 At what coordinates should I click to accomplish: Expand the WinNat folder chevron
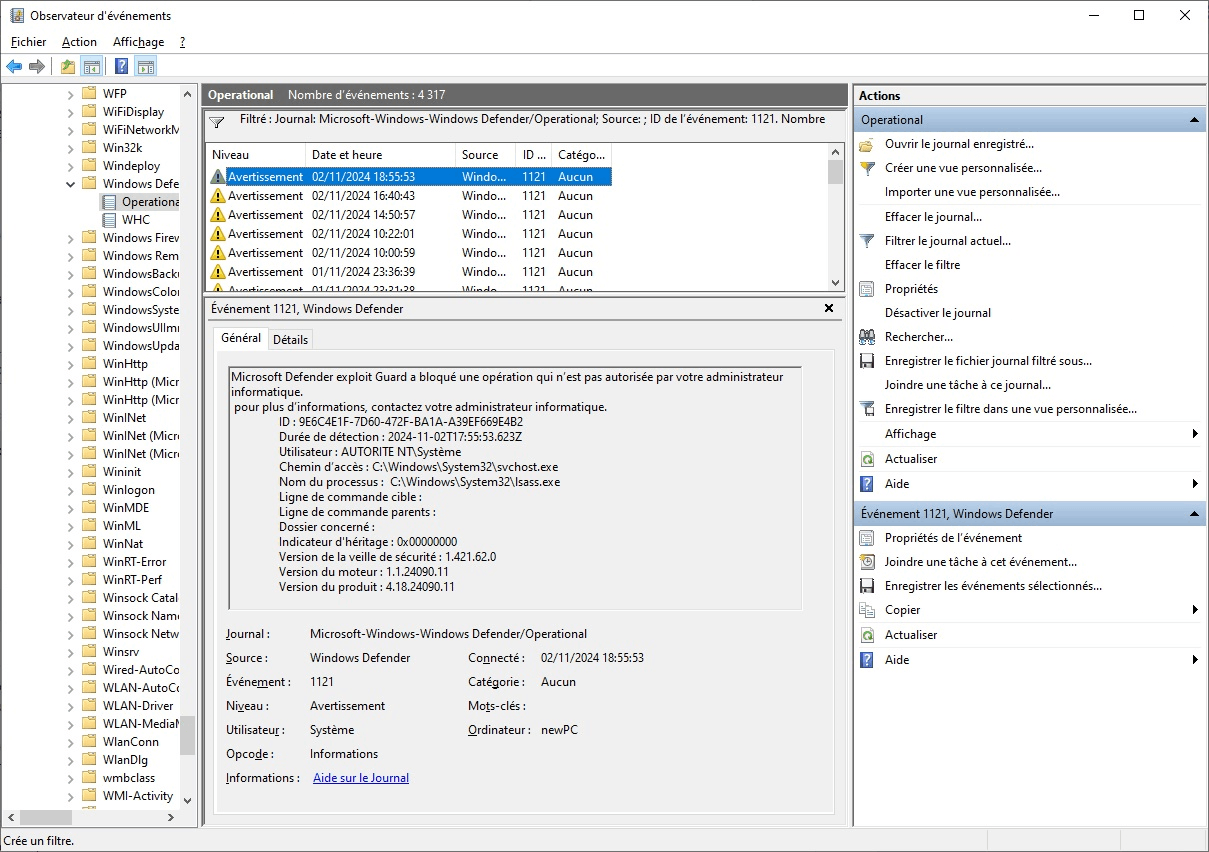coord(71,544)
